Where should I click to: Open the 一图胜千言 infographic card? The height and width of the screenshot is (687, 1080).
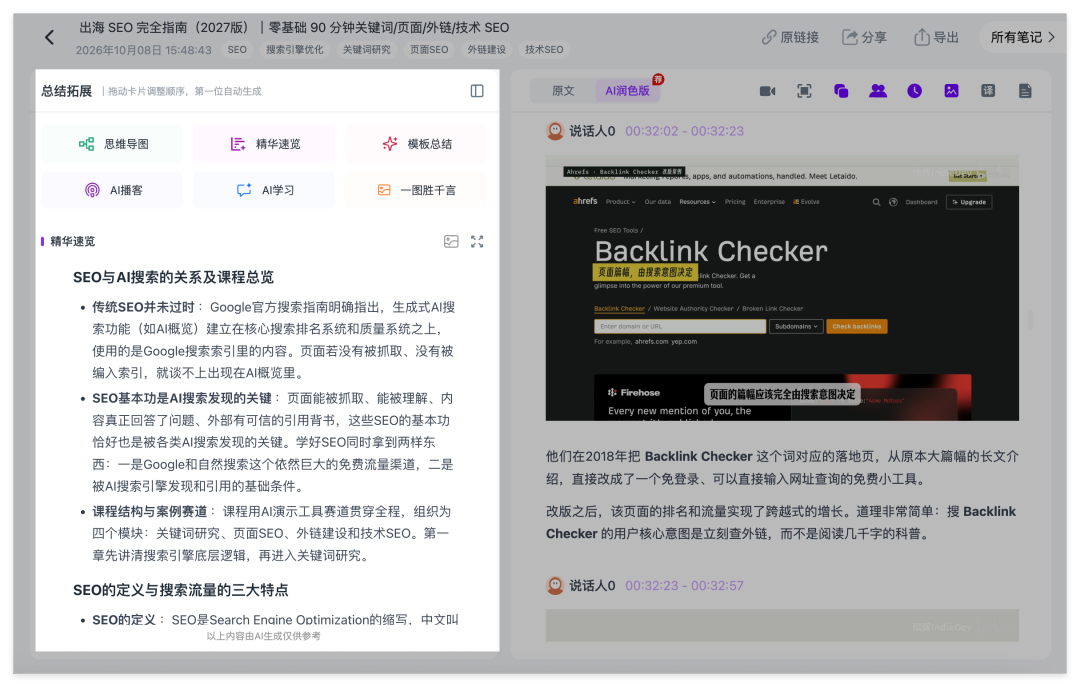coord(416,190)
